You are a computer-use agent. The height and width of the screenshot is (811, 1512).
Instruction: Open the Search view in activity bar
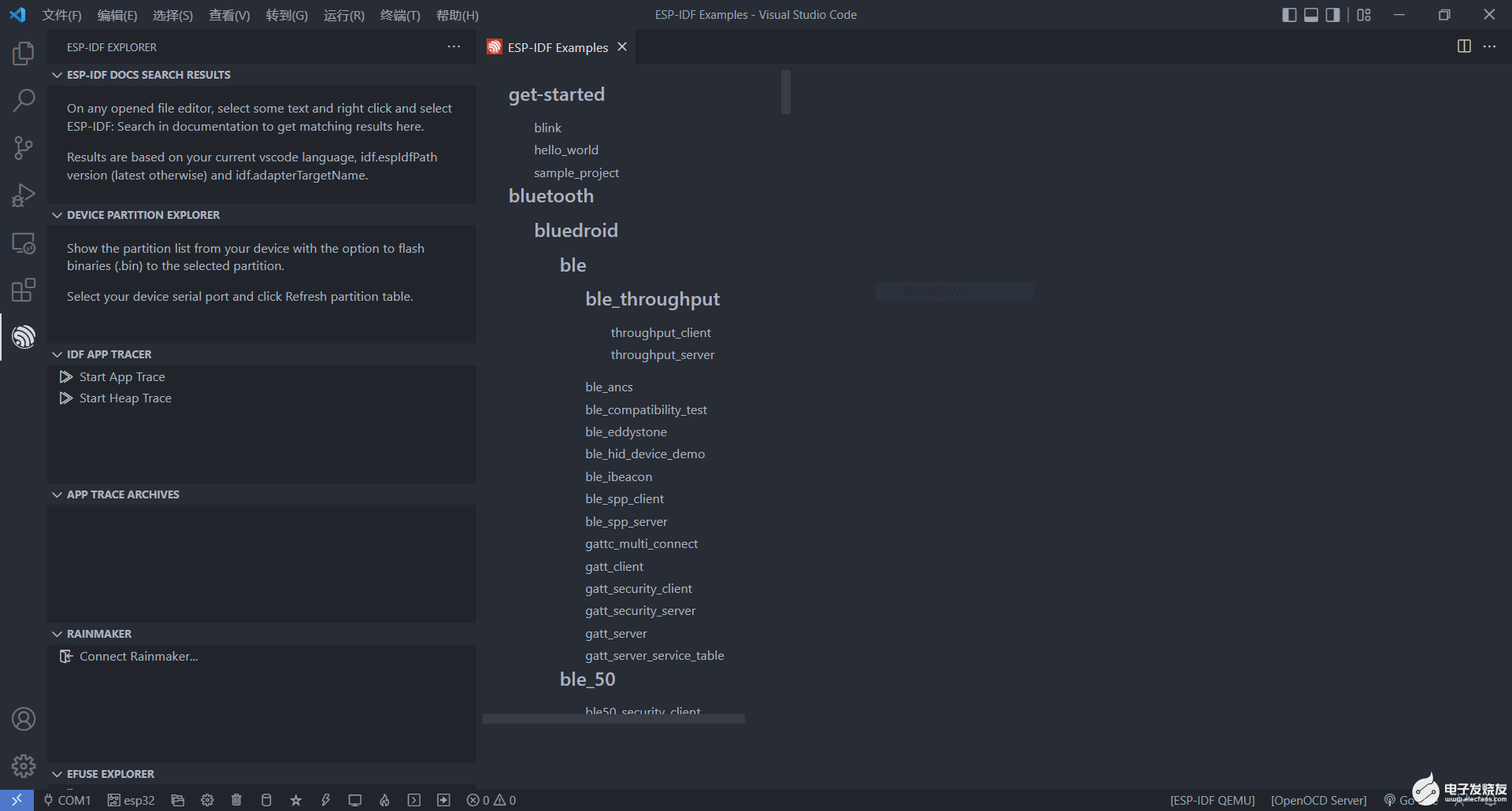24,101
